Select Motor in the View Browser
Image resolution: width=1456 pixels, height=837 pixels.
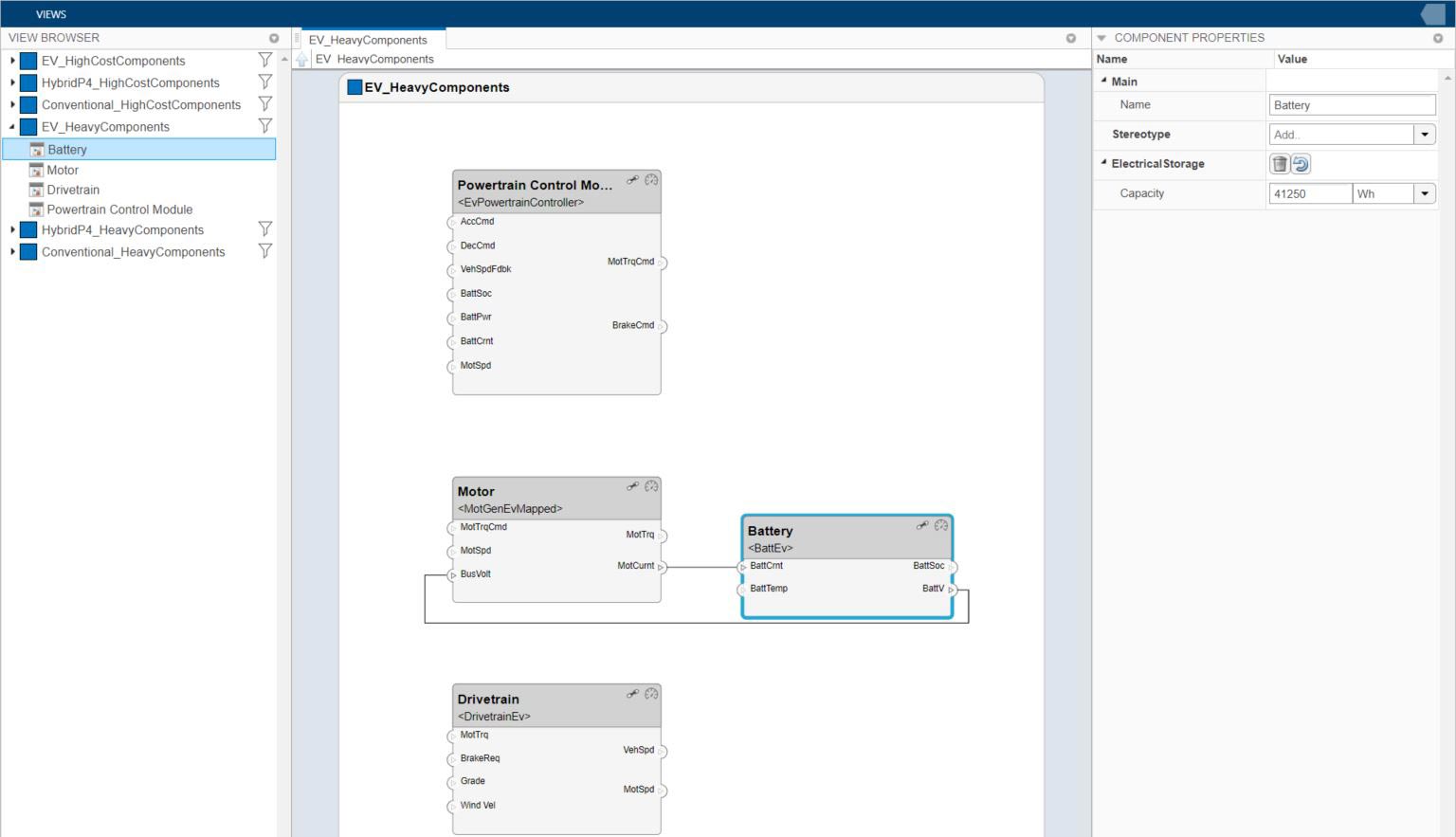[63, 170]
